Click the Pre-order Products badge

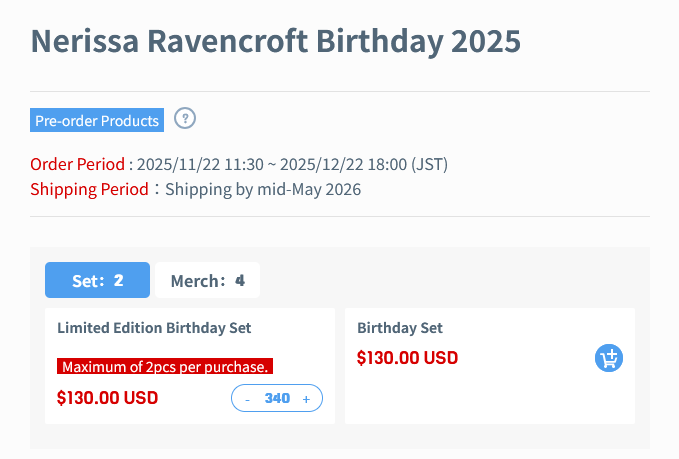[x=97, y=120]
